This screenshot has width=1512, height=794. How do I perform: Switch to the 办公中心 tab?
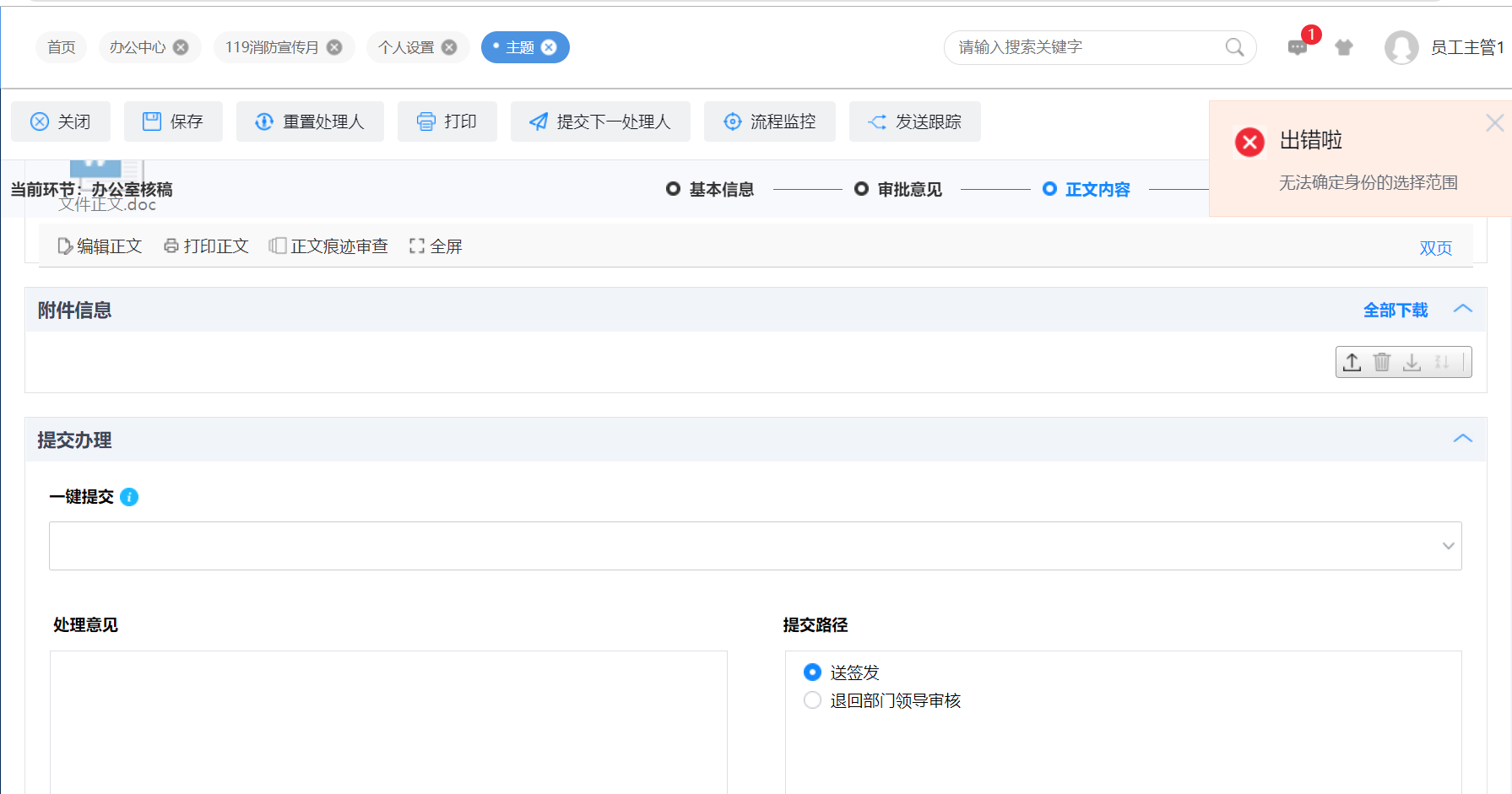[137, 47]
